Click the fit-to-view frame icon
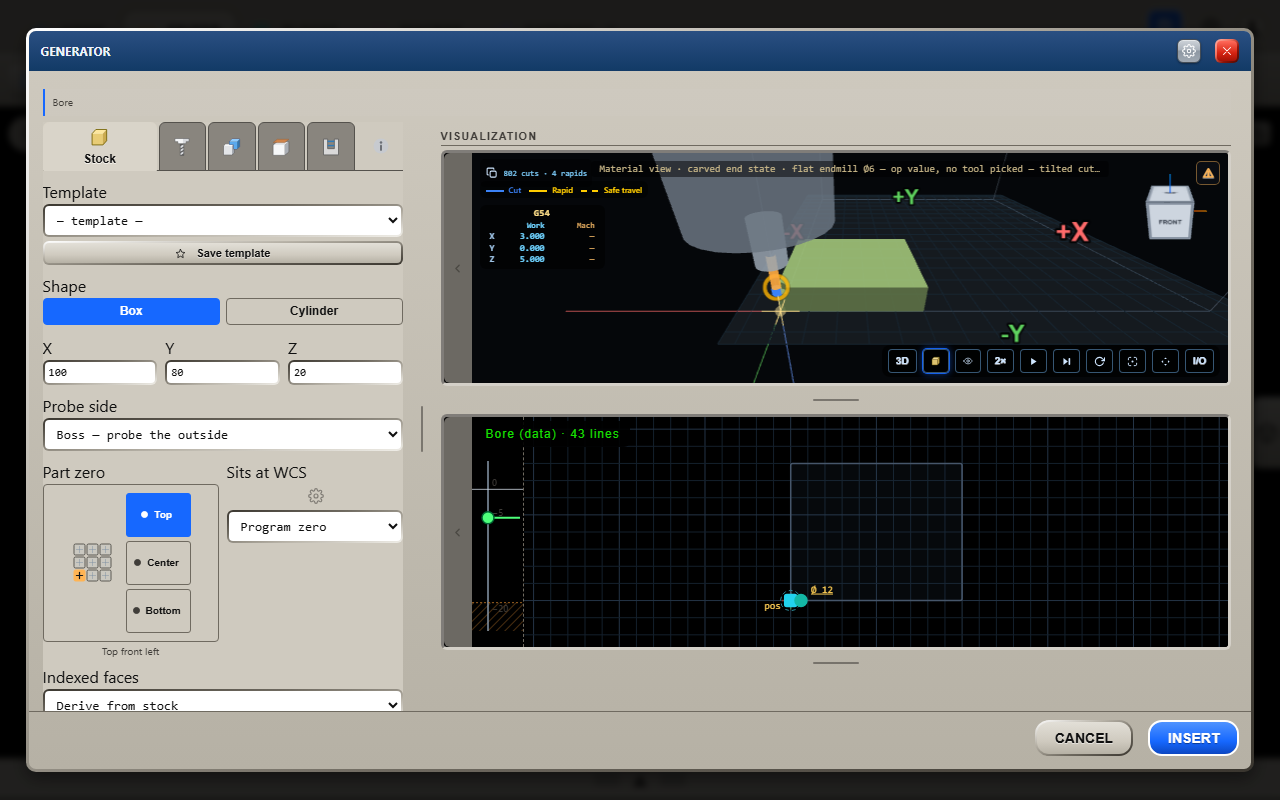The width and height of the screenshot is (1280, 800). tap(1132, 361)
